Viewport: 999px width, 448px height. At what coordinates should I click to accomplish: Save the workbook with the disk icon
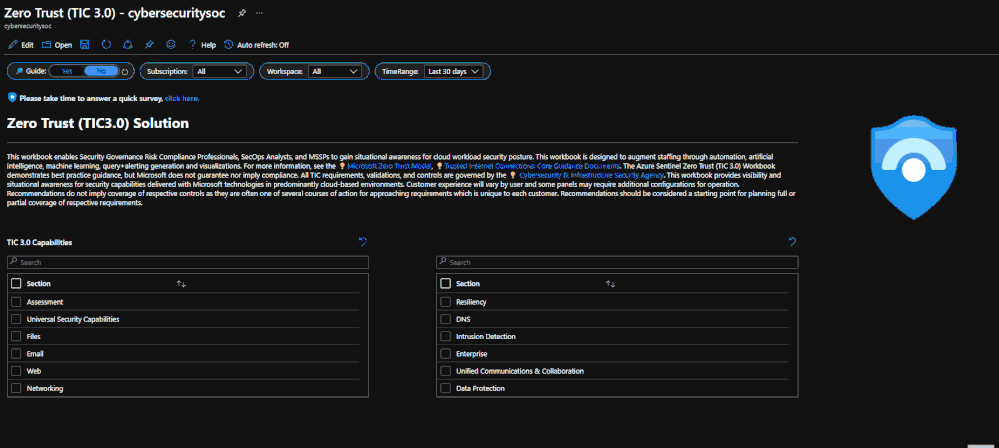coord(85,45)
